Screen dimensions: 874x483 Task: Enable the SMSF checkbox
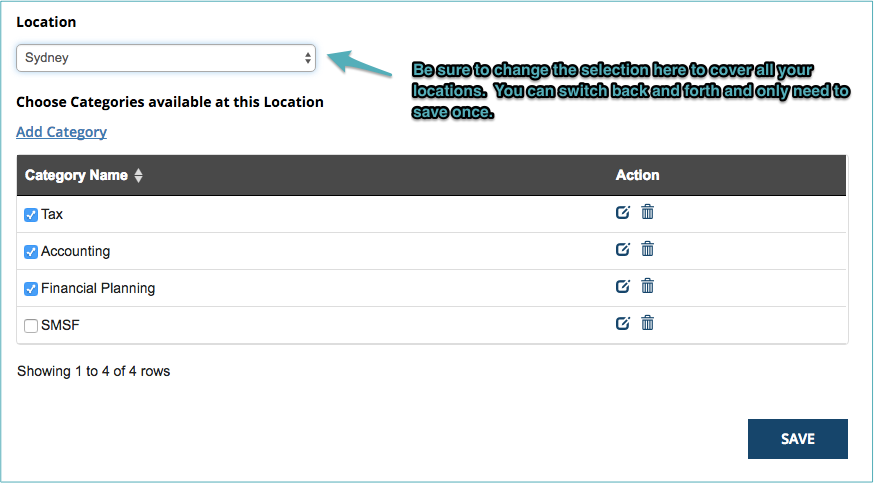coord(31,326)
